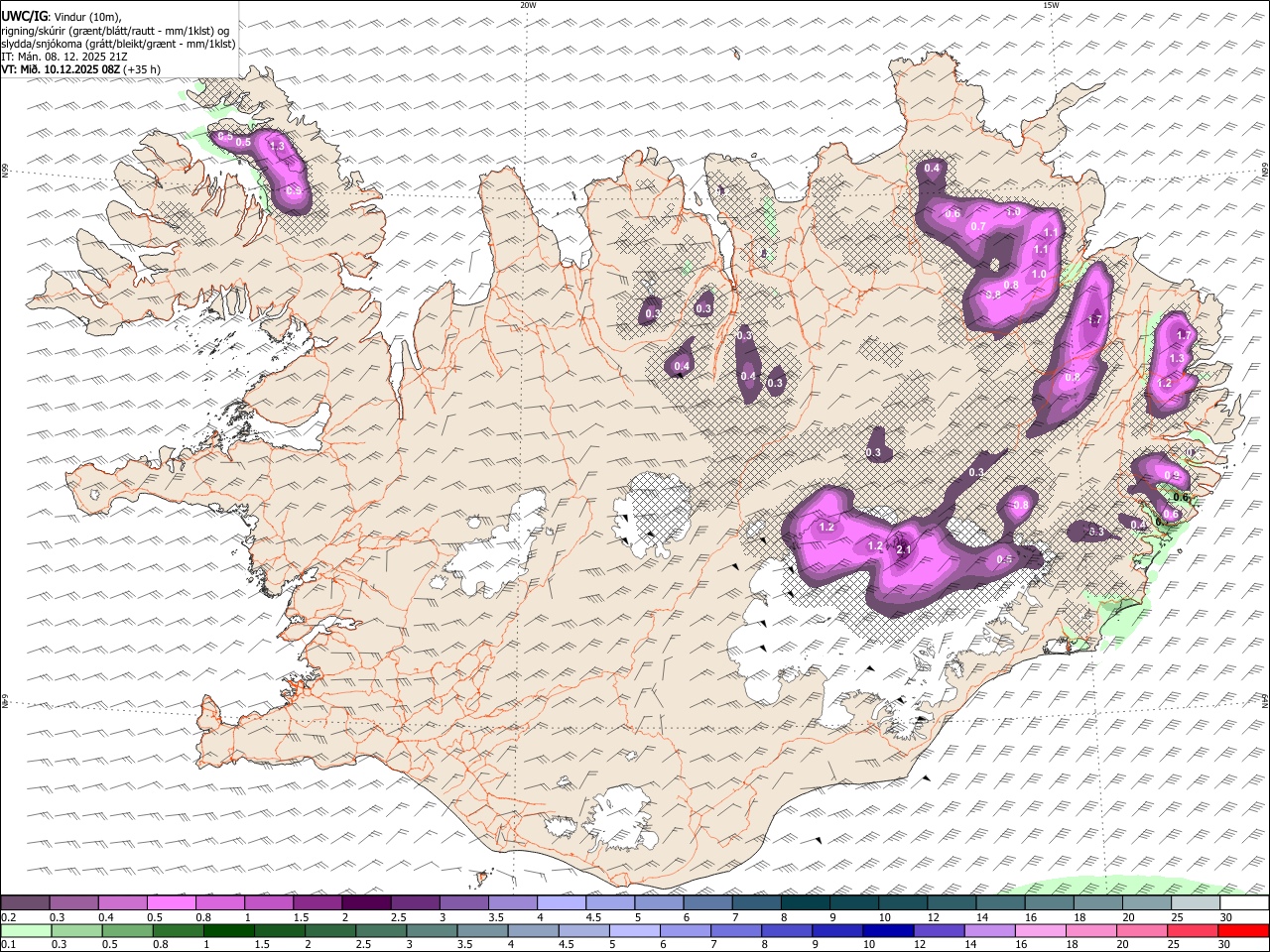This screenshot has height=952, width=1270.
Task: Pick darkest green lower-row swatch above label 1
Action: (x=229, y=931)
